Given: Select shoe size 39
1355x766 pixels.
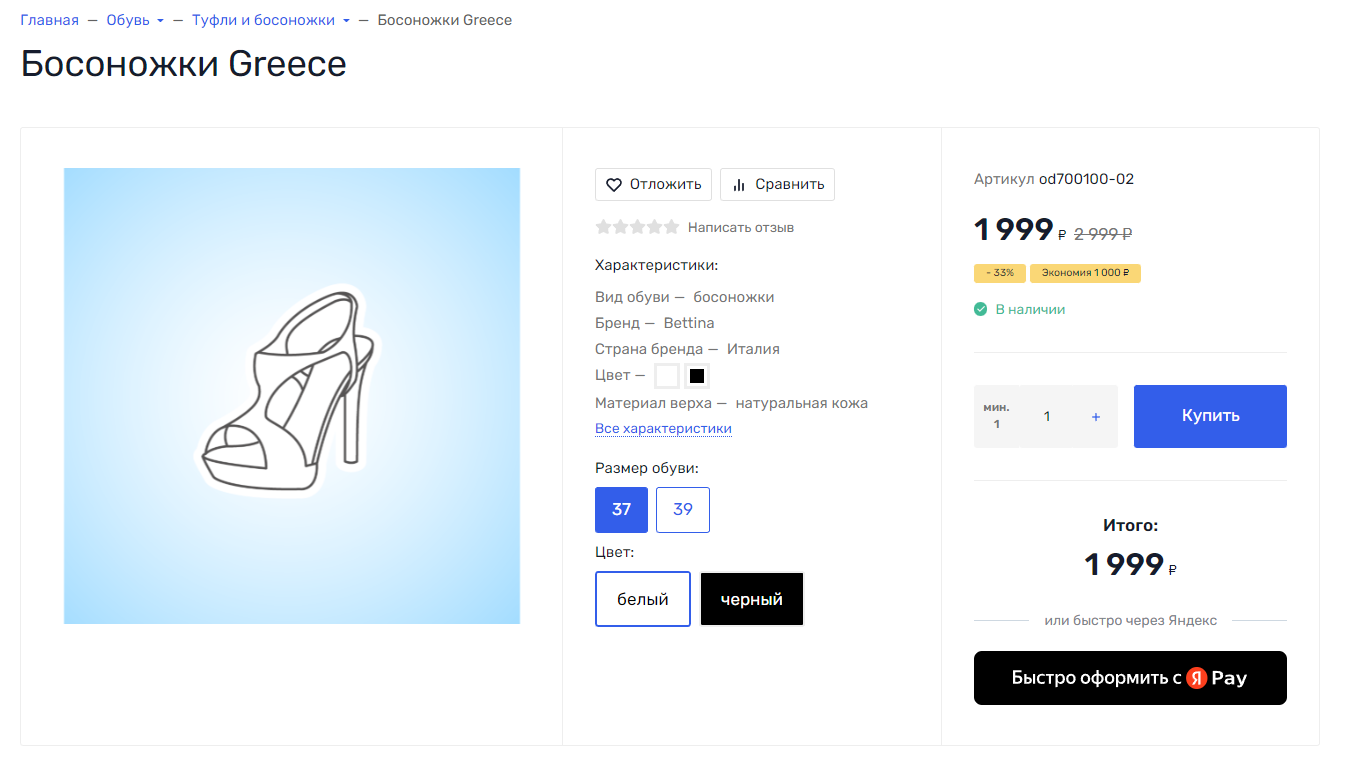Looking at the screenshot, I should coord(683,510).
